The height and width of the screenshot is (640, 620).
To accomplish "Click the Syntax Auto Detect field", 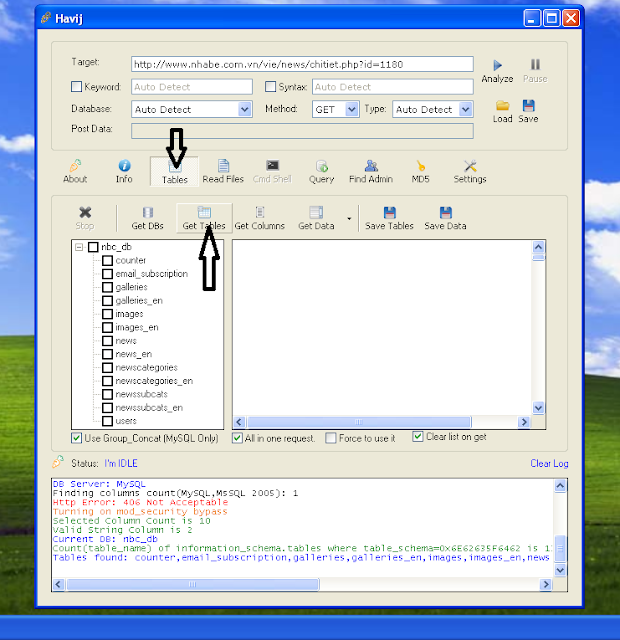I will pyautogui.click(x=393, y=87).
